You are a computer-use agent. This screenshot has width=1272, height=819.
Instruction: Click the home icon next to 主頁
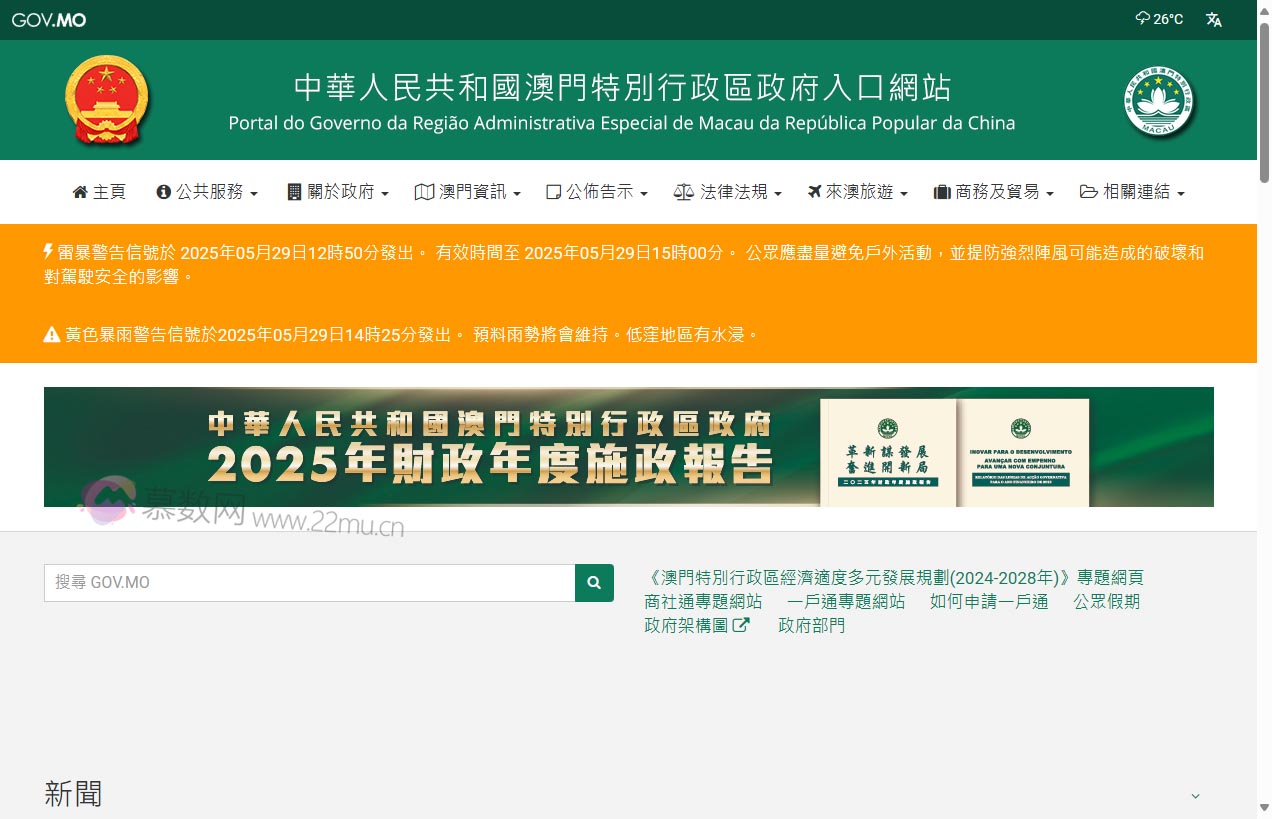click(x=78, y=192)
